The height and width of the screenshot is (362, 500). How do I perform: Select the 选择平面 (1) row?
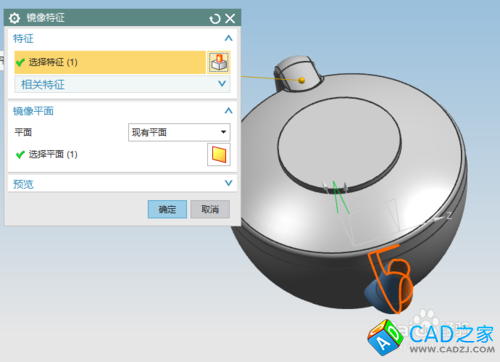pos(110,154)
